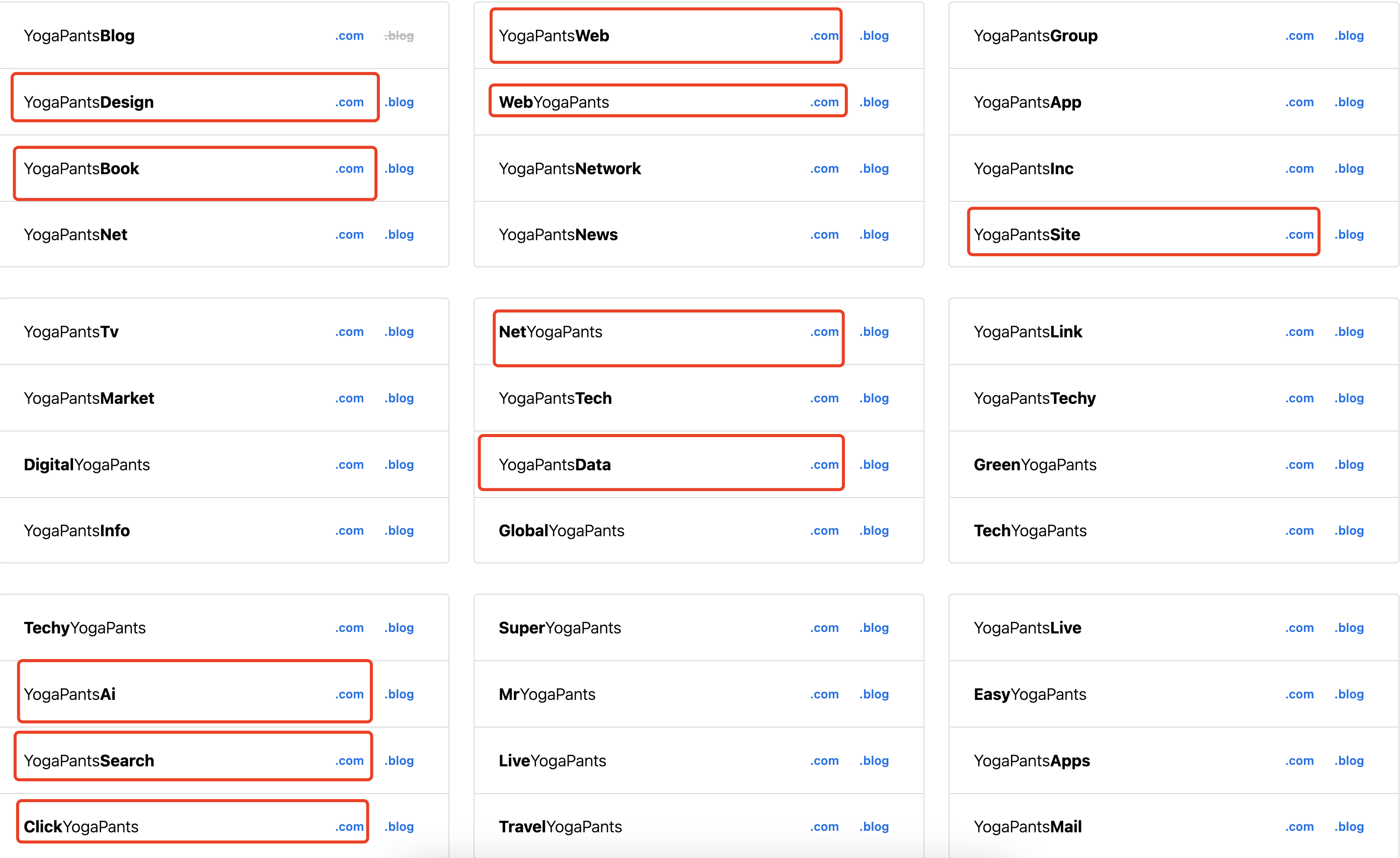
Task: Choose .blog for YogaPantsData
Action: [875, 465]
